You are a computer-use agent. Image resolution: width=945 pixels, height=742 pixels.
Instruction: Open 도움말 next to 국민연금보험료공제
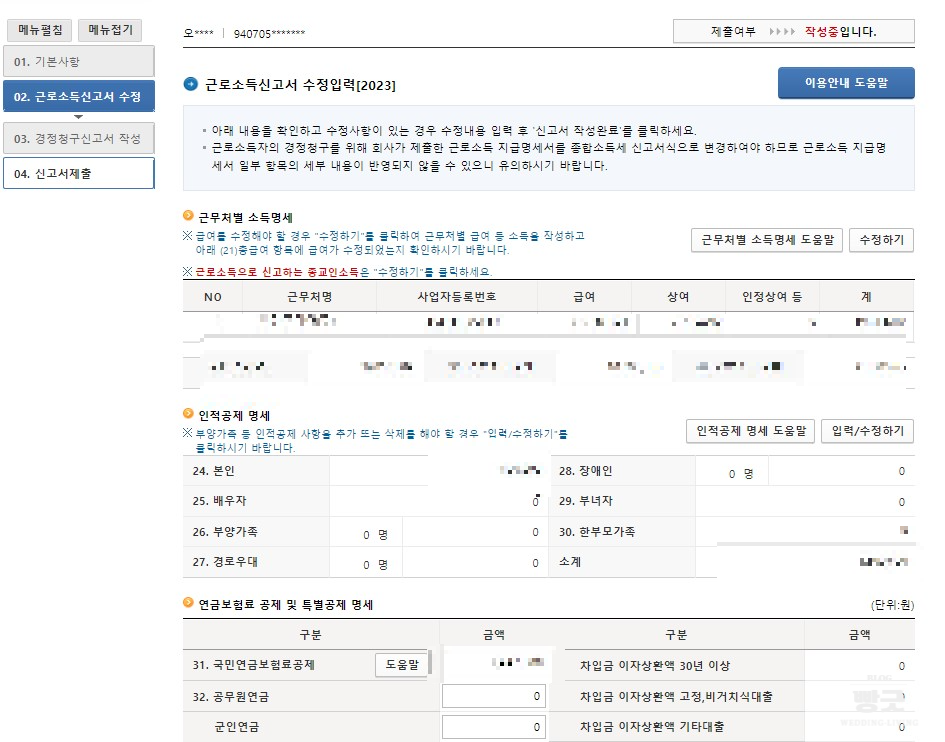402,663
